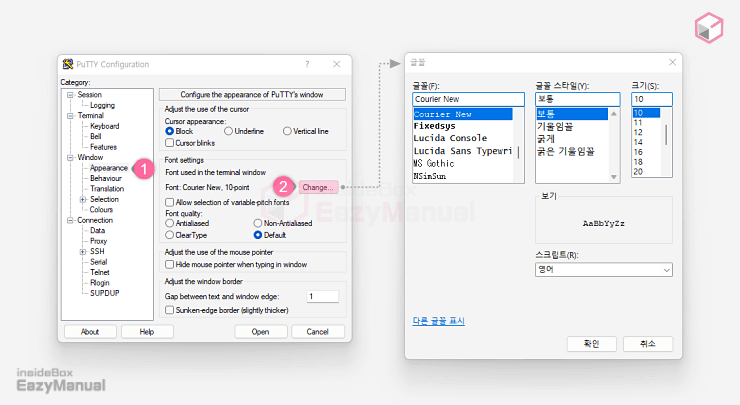Expand the SSH tree node
Image resolution: width=740 pixels, height=405 pixels.
(x=83, y=252)
